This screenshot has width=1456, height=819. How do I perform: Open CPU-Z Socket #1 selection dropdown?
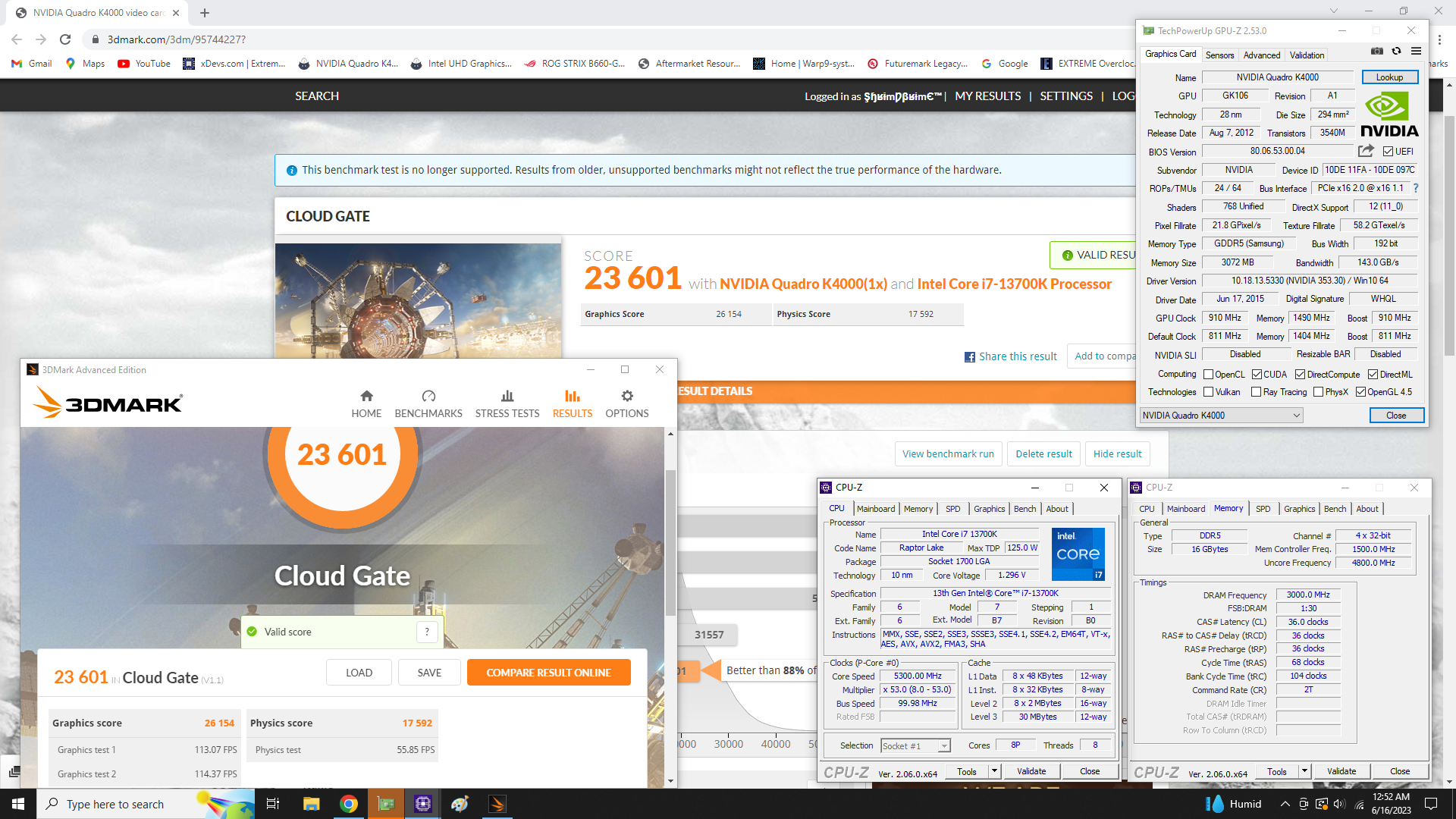point(916,746)
